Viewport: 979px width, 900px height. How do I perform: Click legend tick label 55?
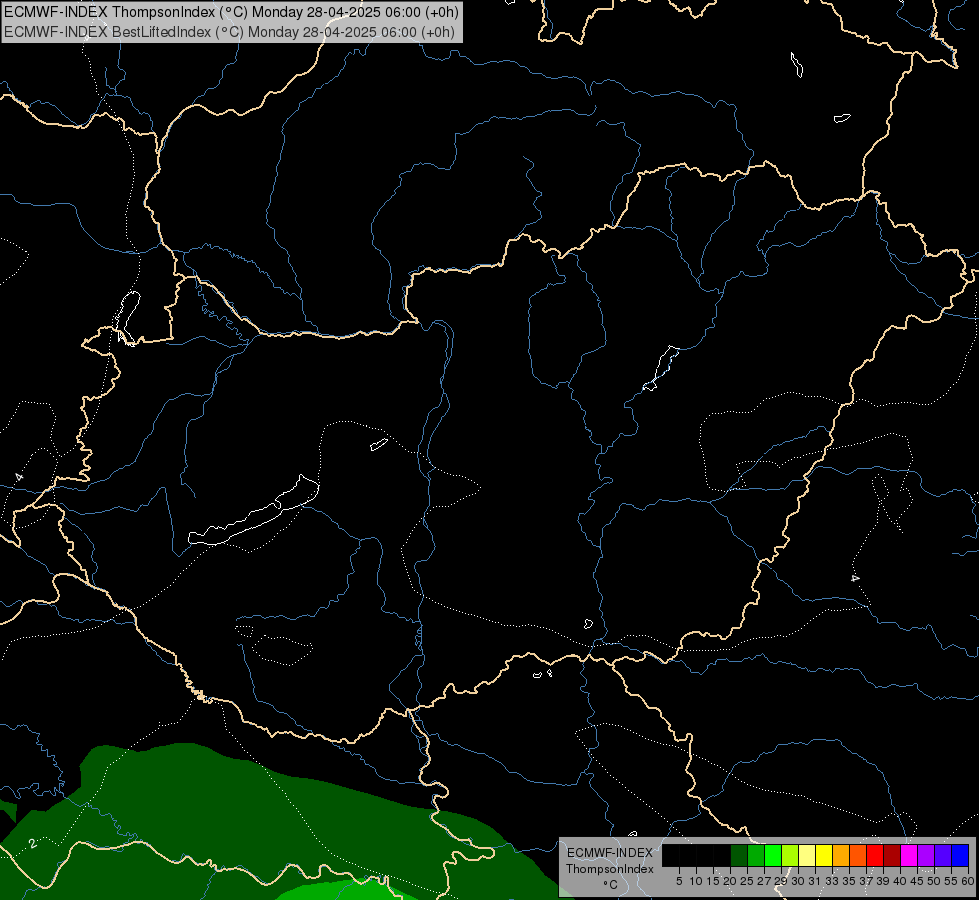point(951,881)
